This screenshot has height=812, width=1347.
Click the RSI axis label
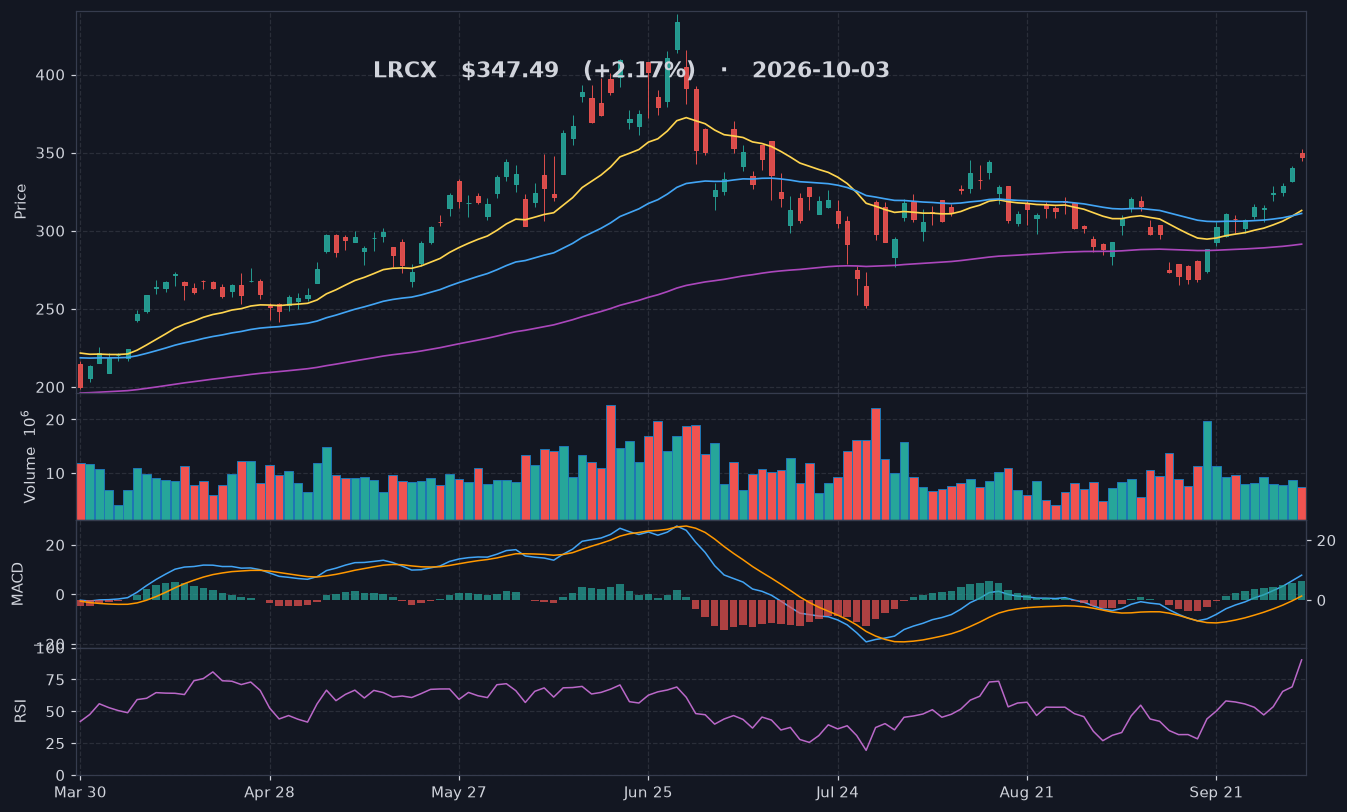click(x=21, y=711)
